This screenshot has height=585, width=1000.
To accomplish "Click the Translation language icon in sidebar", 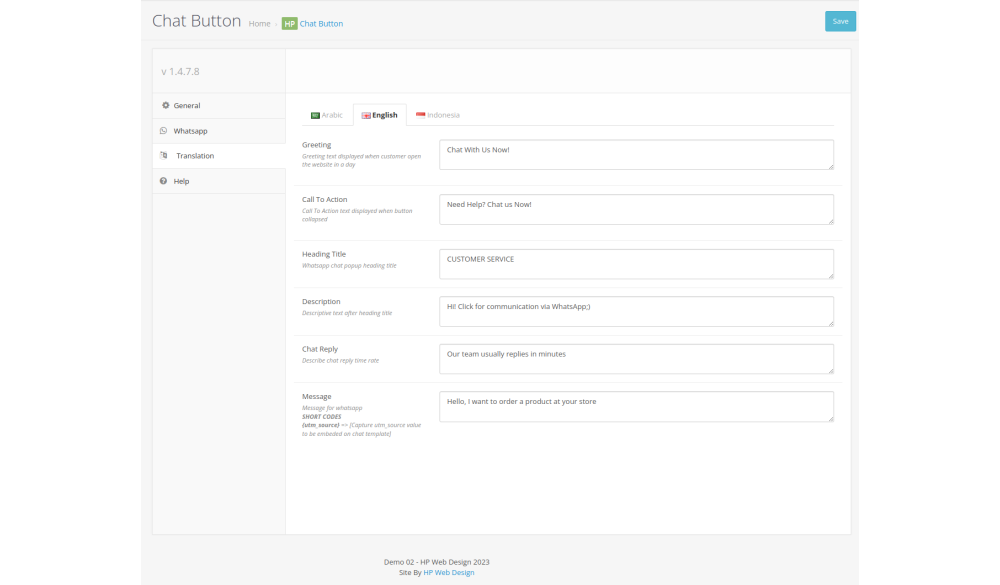I will [x=164, y=156].
